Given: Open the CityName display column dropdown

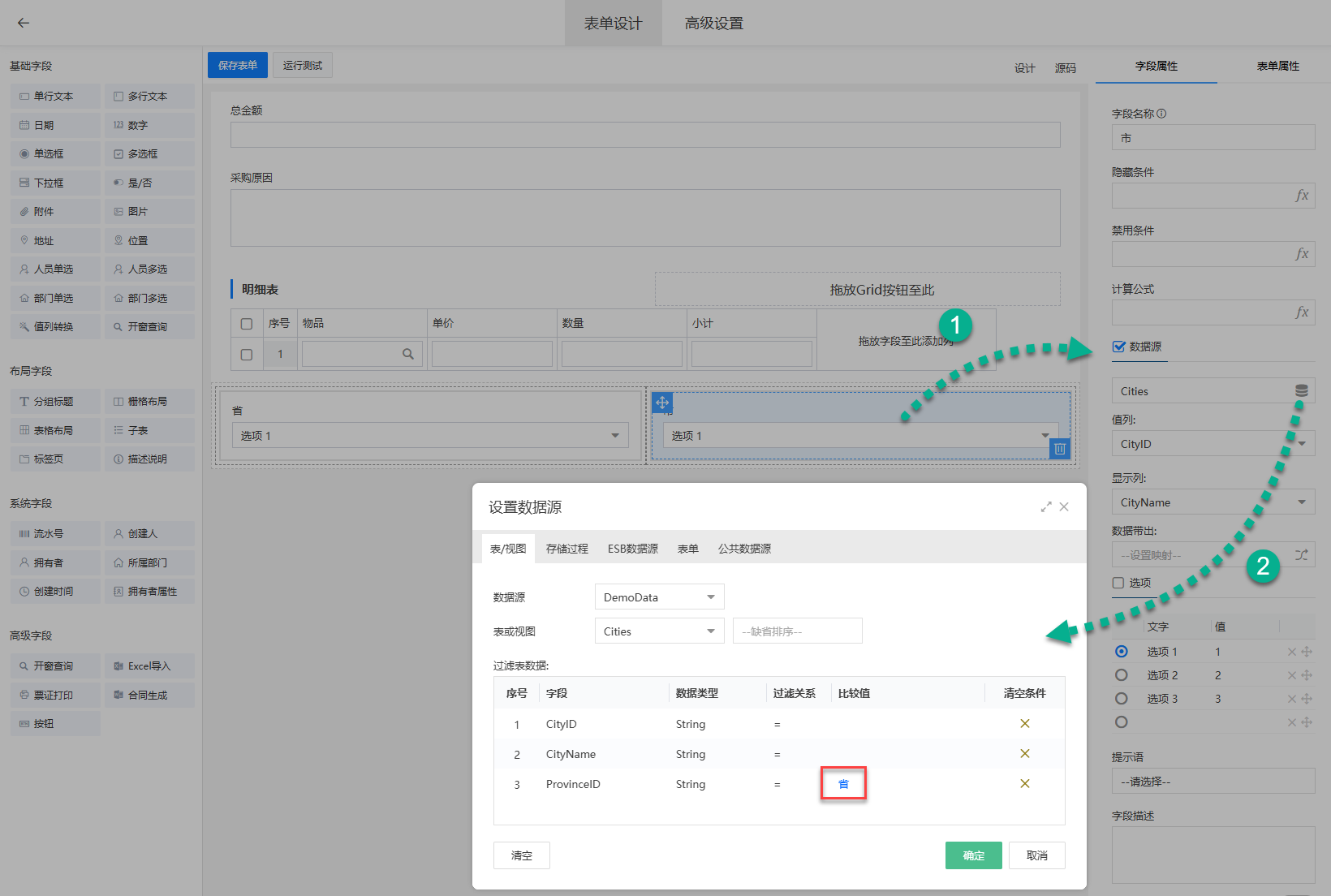Looking at the screenshot, I should click(x=1213, y=502).
